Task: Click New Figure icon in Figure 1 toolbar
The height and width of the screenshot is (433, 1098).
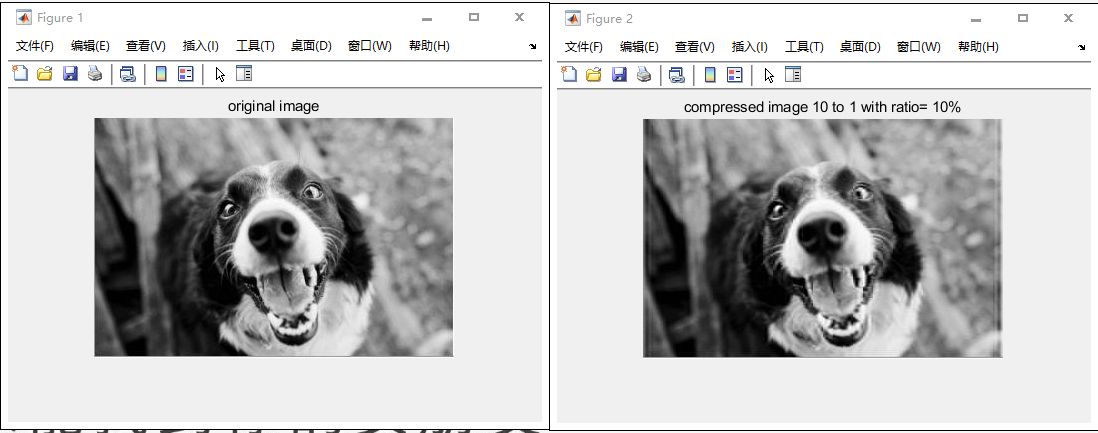Action: coord(20,73)
